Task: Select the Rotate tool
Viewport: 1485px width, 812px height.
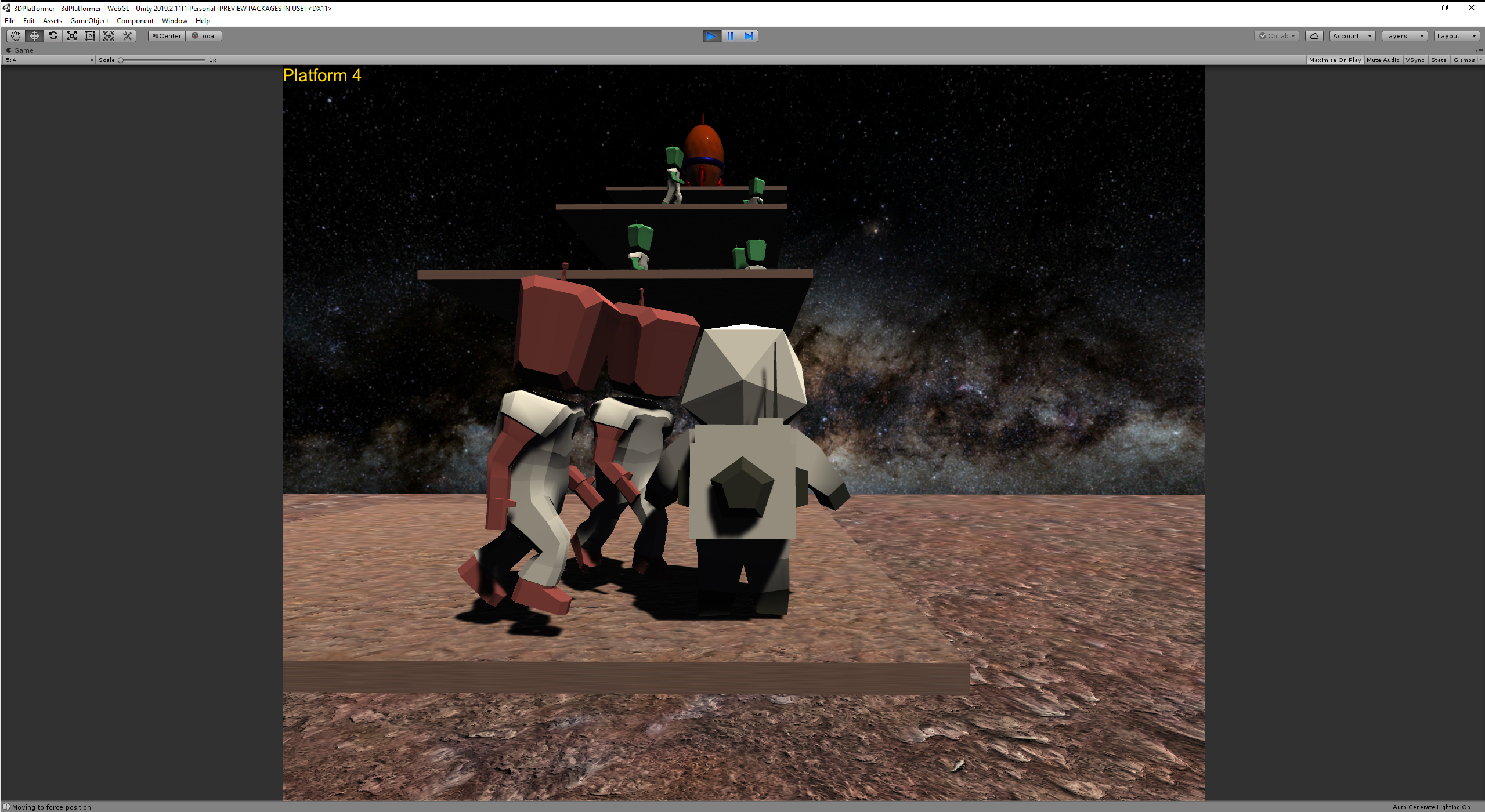Action: click(53, 35)
